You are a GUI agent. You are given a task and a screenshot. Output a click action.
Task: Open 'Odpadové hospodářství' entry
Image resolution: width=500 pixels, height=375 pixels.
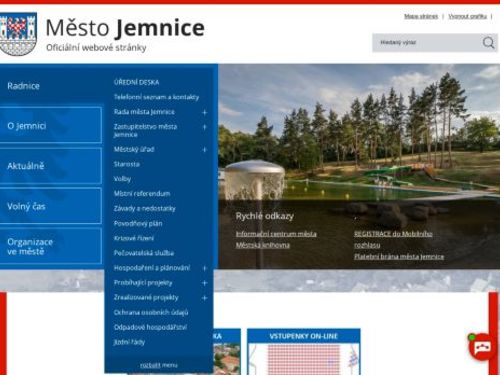pyautogui.click(x=150, y=327)
